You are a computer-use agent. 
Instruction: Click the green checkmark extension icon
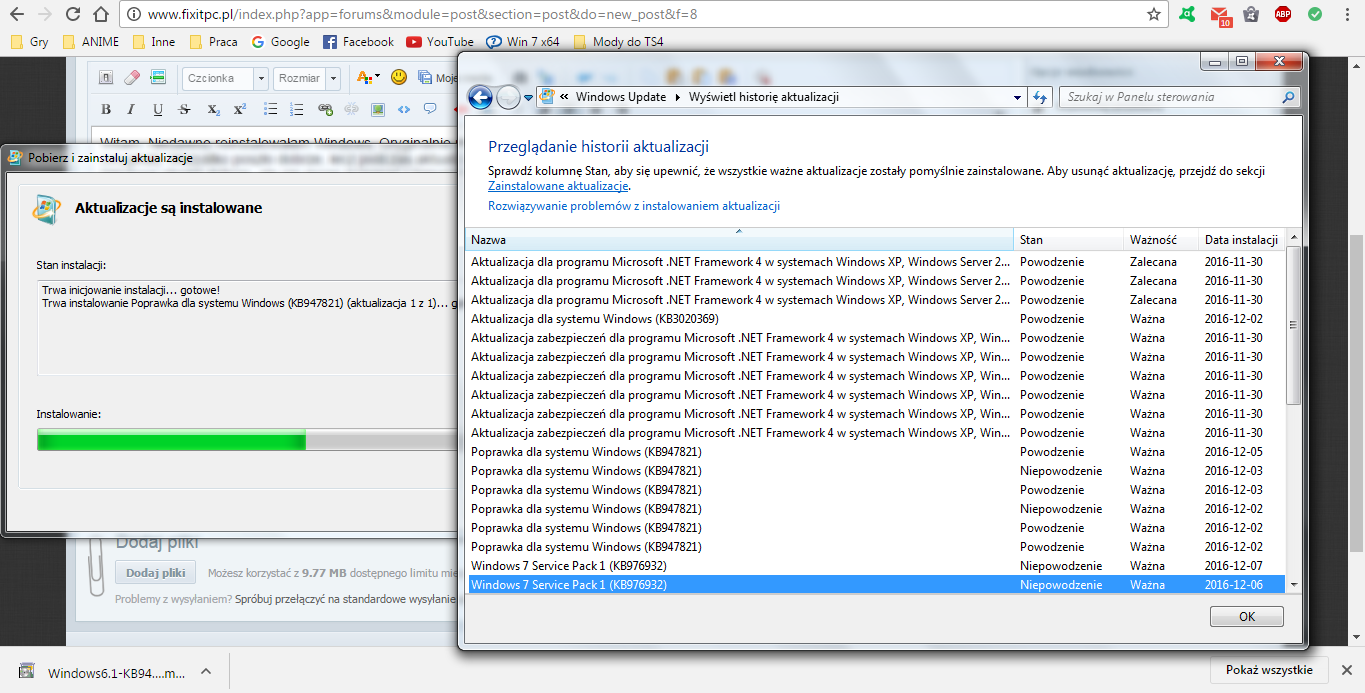[1315, 15]
